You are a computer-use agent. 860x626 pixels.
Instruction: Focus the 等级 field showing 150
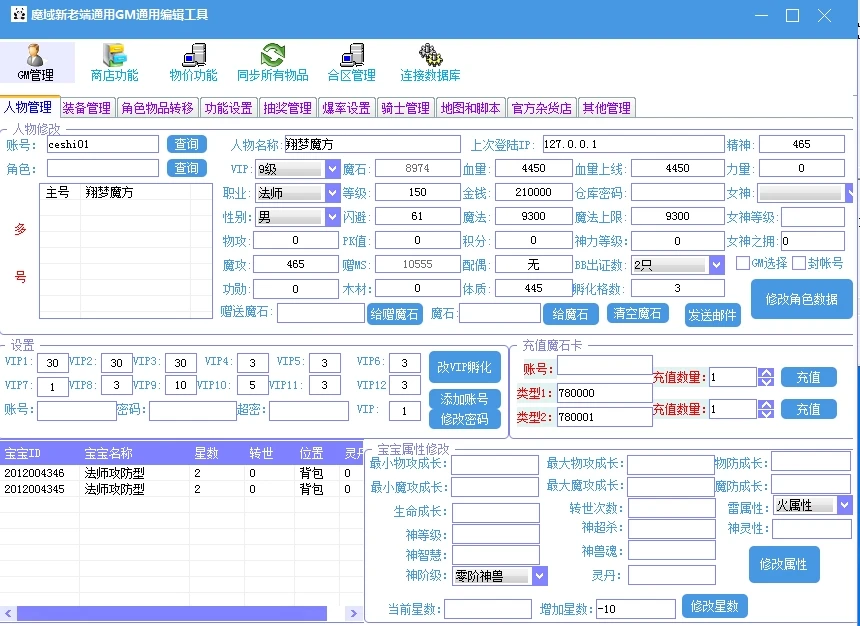click(417, 192)
